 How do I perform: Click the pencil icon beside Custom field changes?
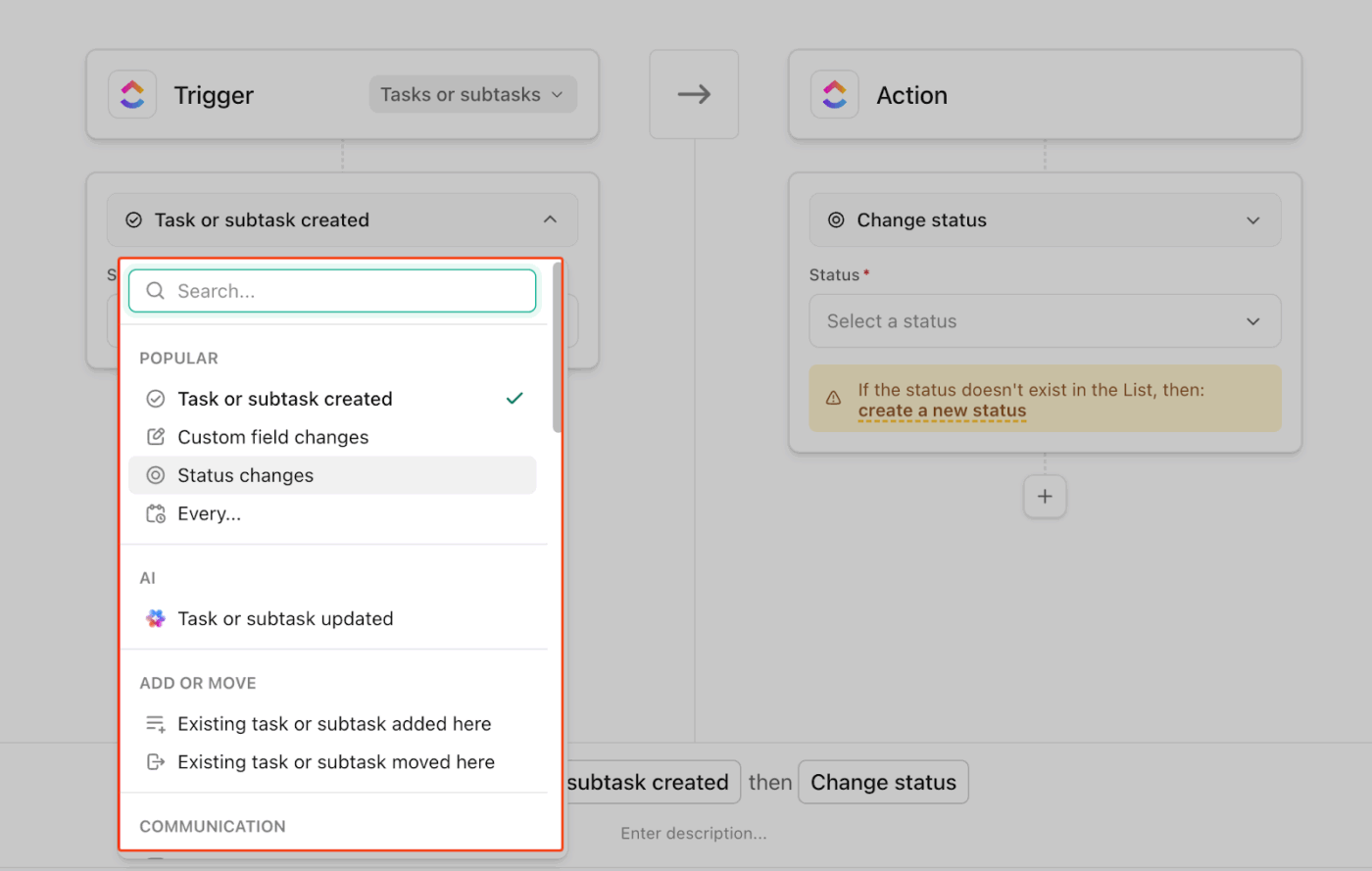click(155, 437)
